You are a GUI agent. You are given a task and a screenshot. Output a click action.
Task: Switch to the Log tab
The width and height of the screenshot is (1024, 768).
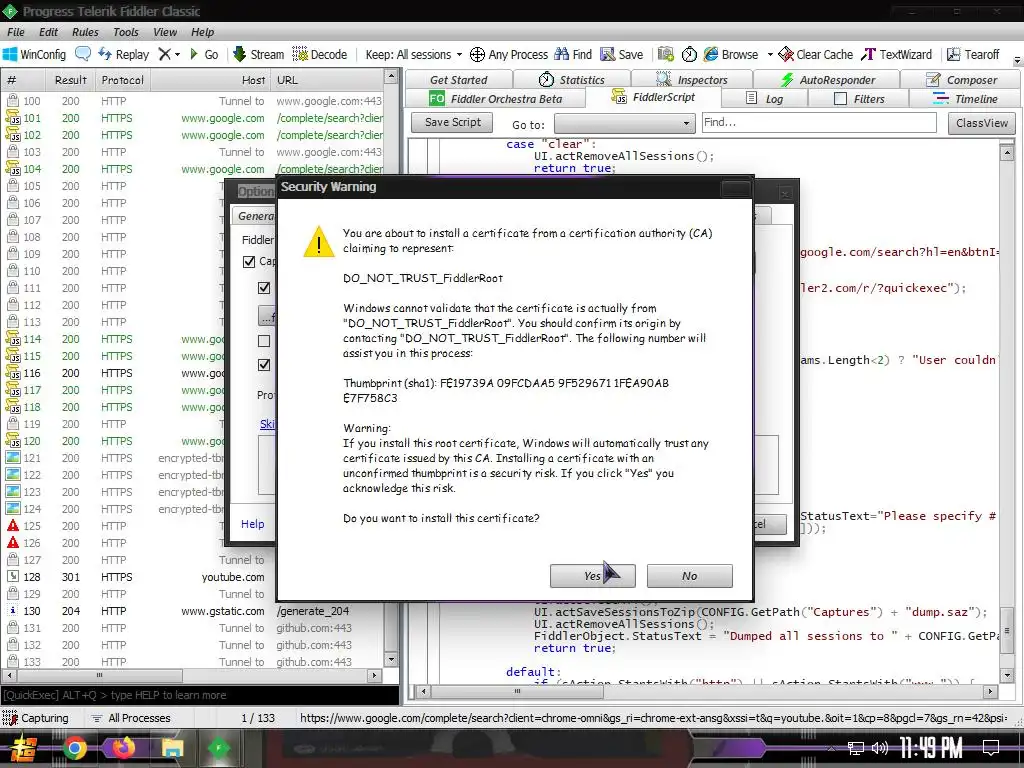(x=765, y=99)
